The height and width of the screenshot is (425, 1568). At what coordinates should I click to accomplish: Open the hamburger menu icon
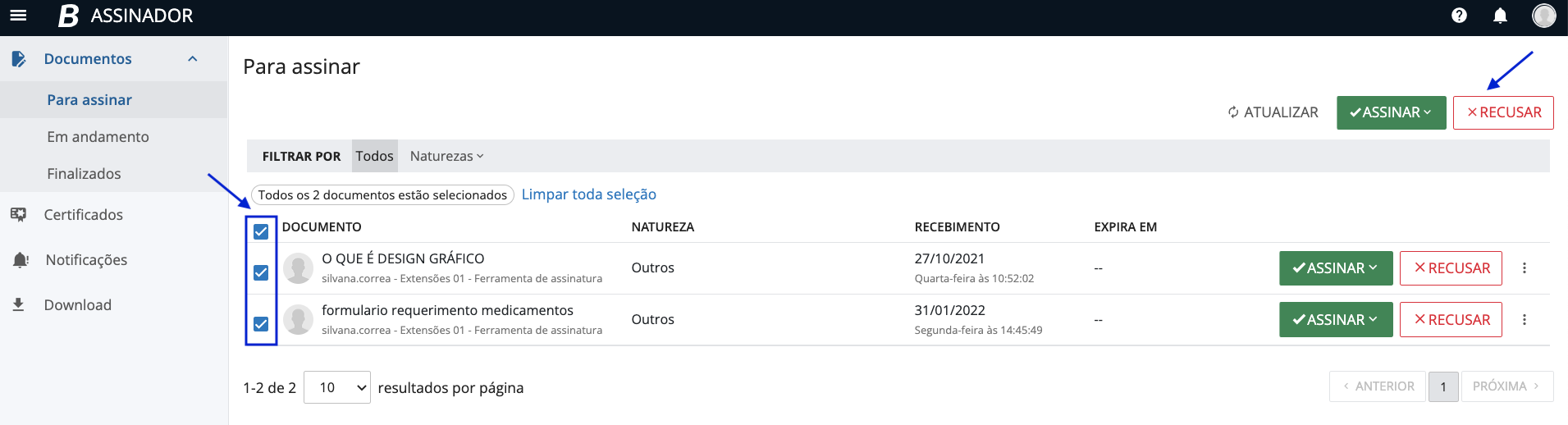click(x=18, y=16)
